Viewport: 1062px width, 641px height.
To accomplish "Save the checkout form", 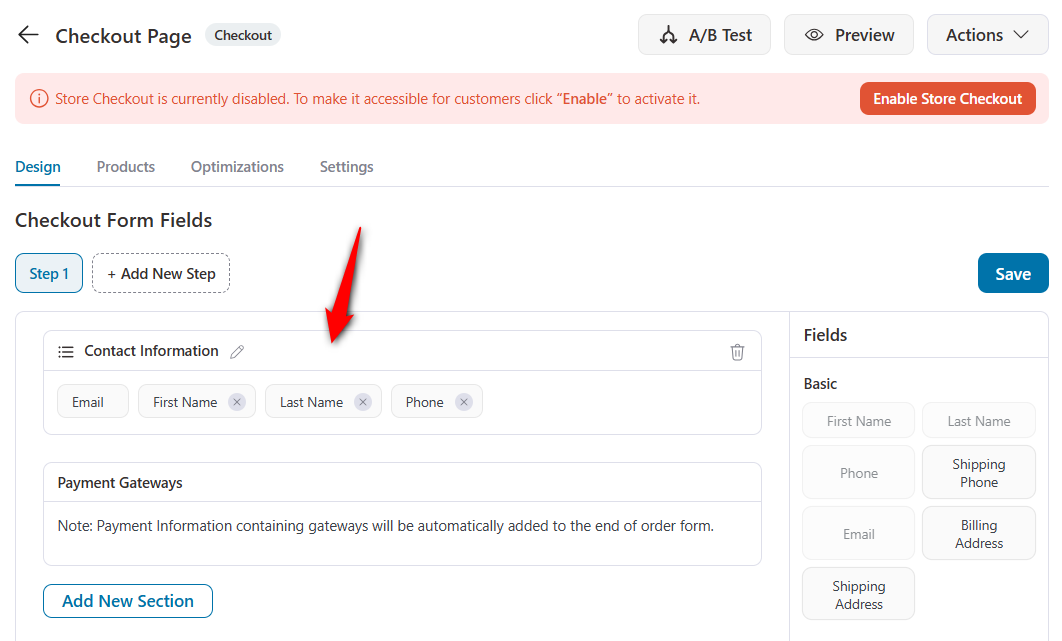I will coord(1012,274).
